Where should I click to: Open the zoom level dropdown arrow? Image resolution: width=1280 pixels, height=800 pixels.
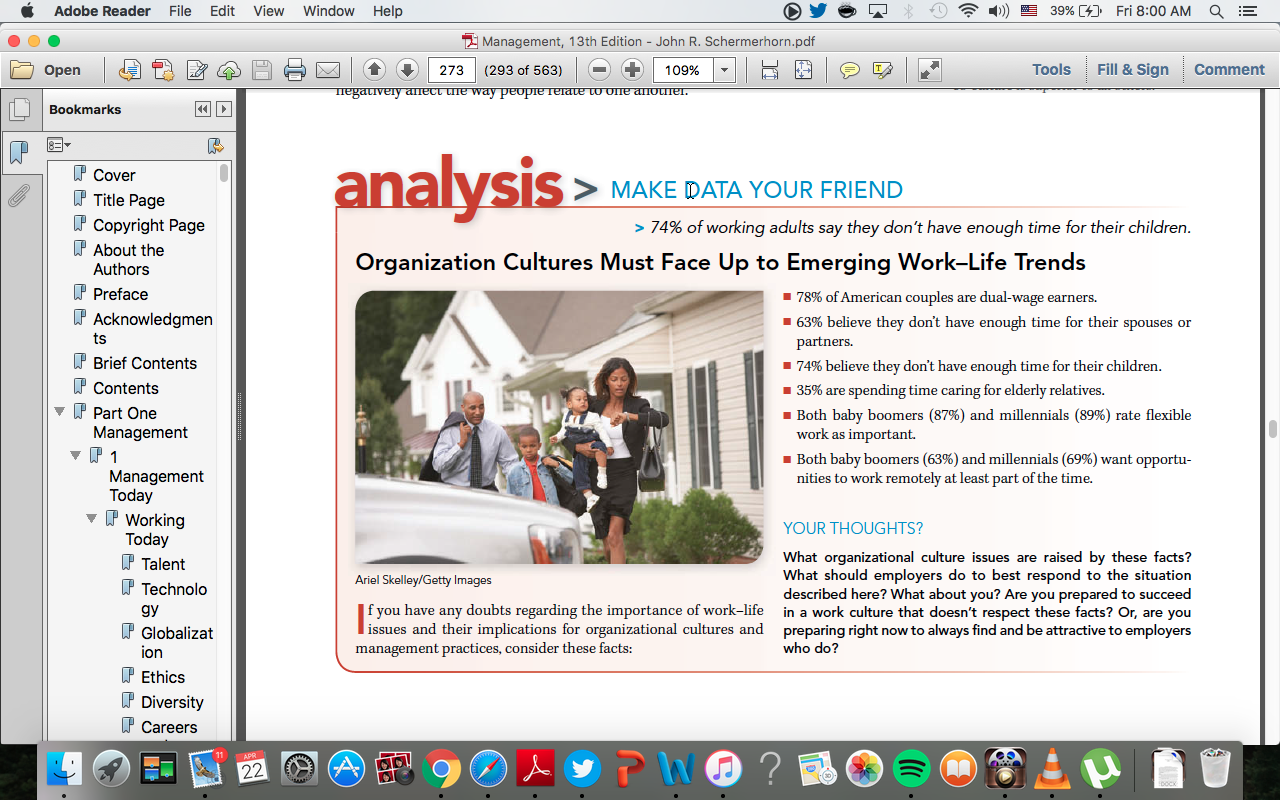click(x=725, y=70)
